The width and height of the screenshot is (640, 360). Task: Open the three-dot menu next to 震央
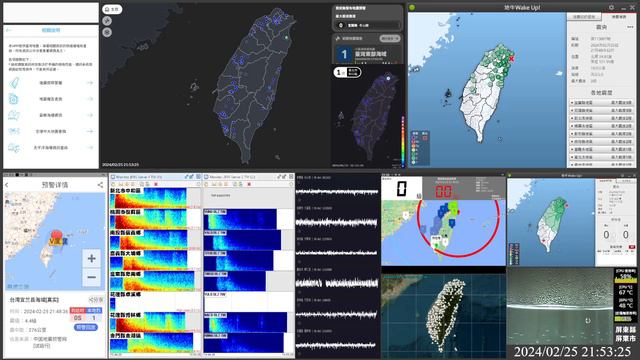click(x=630, y=27)
